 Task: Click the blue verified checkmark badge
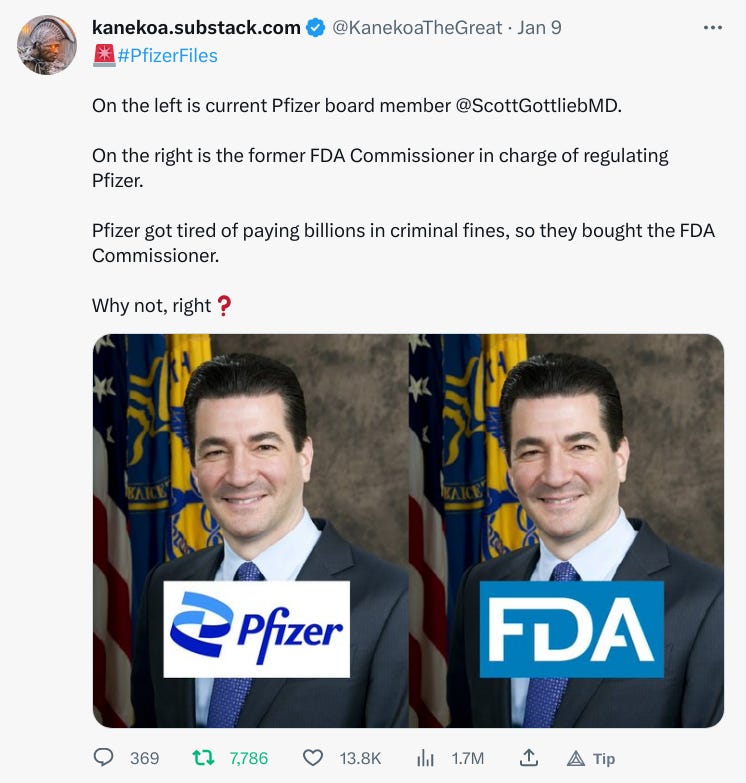[315, 27]
